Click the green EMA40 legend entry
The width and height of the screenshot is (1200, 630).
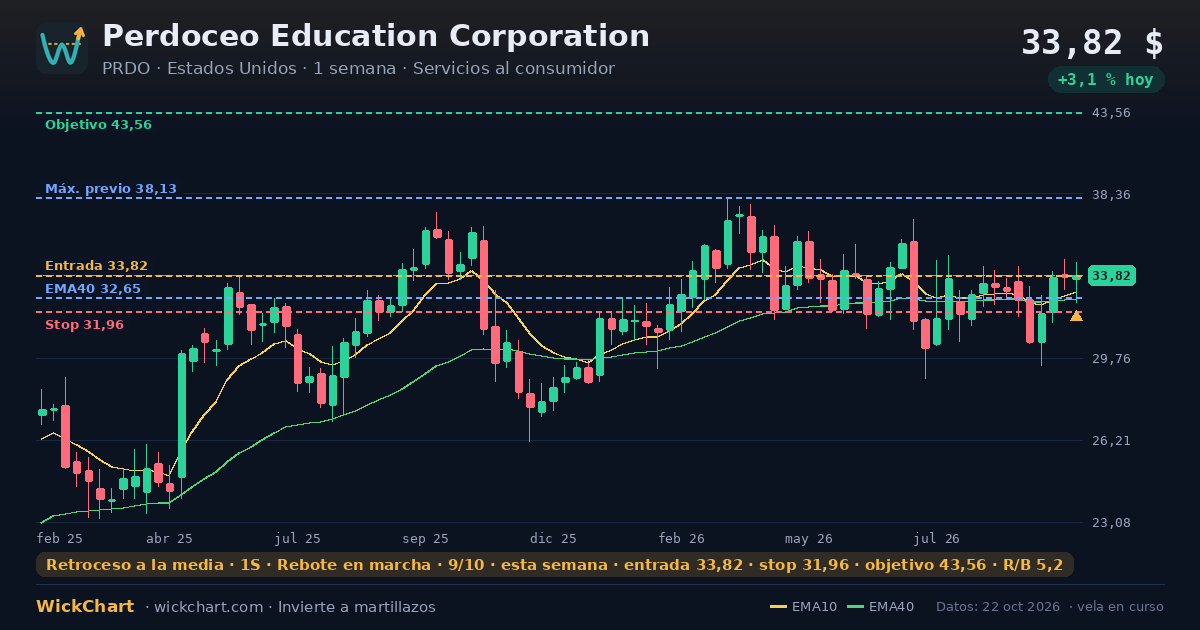(x=881, y=607)
